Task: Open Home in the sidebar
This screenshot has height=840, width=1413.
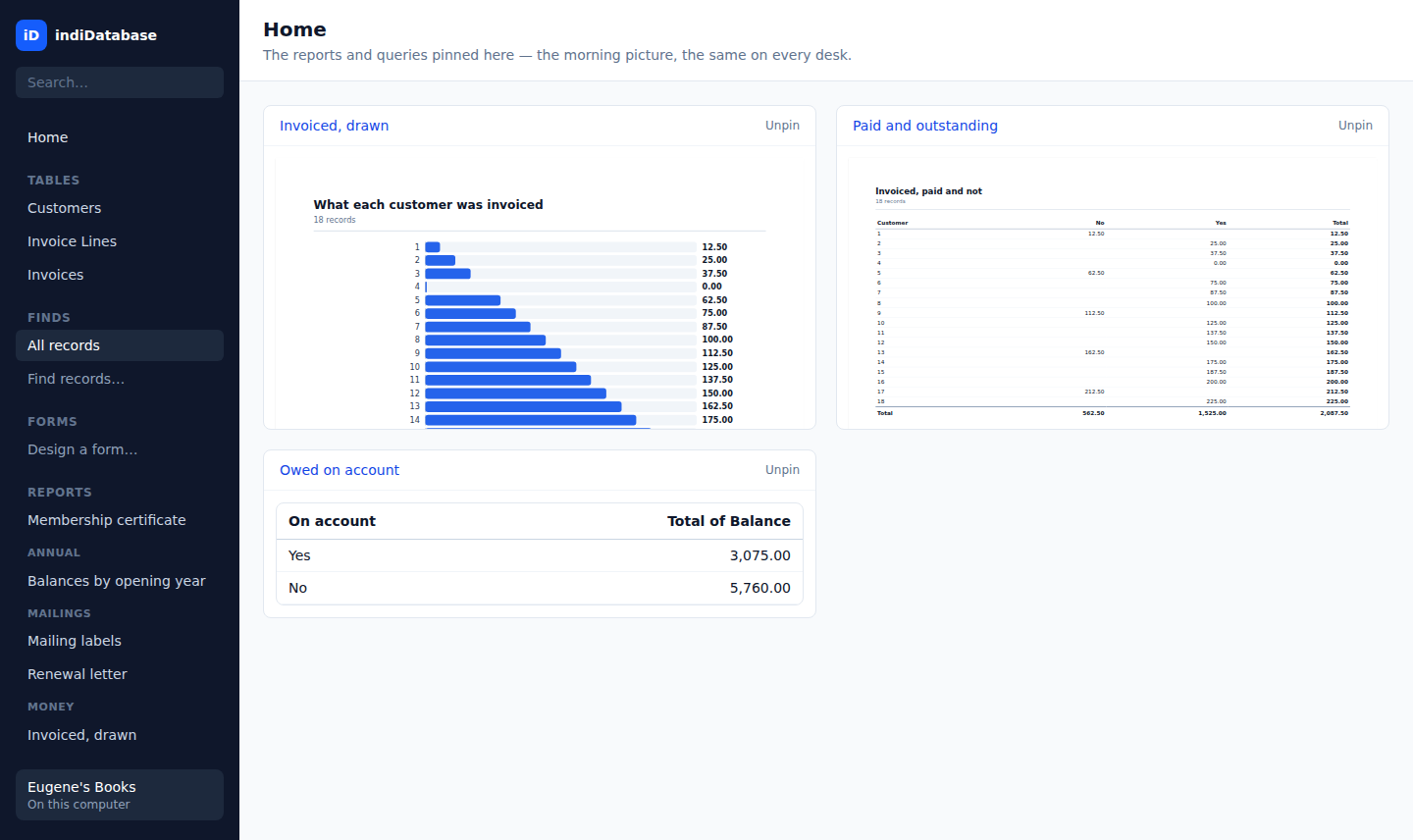Action: [x=120, y=137]
